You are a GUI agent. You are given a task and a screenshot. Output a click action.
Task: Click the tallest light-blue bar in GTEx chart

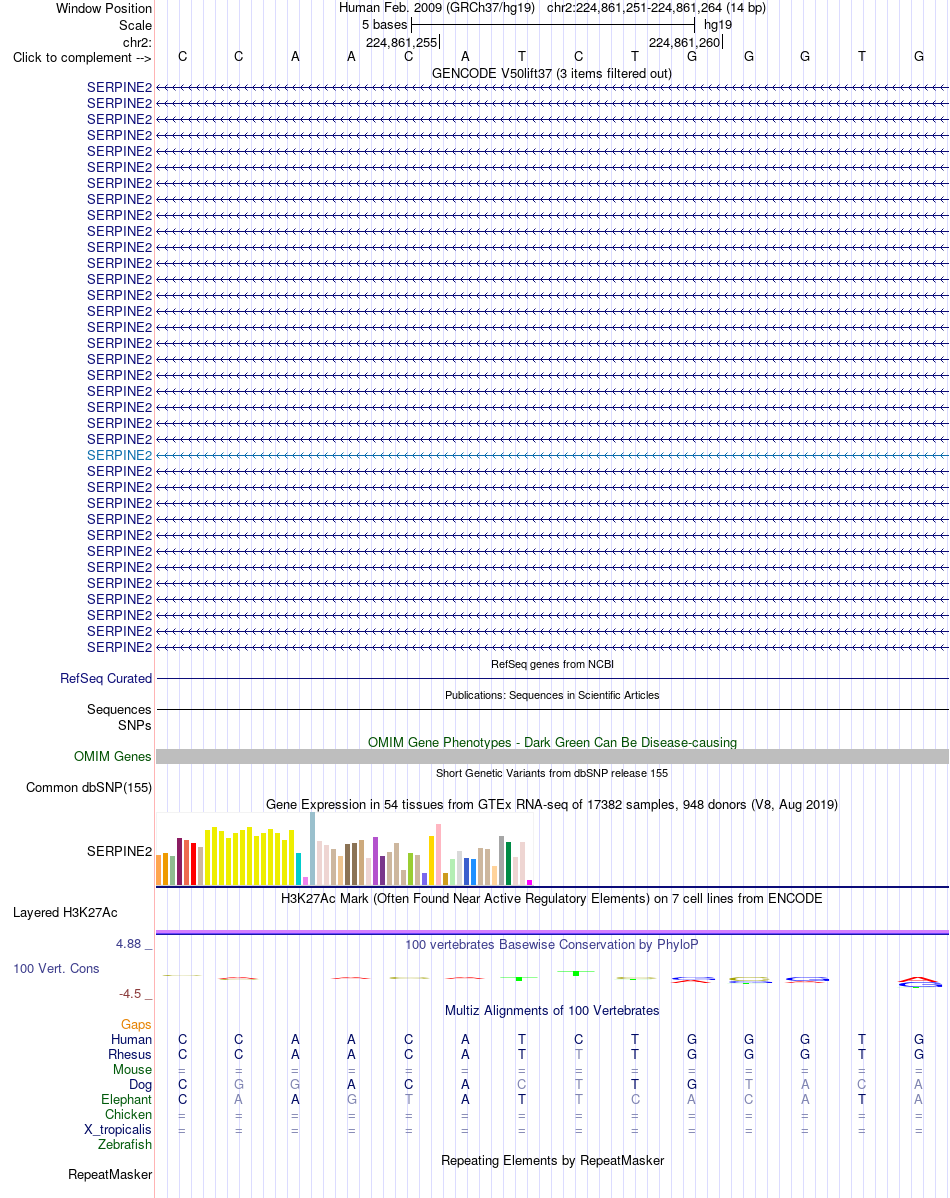[313, 849]
